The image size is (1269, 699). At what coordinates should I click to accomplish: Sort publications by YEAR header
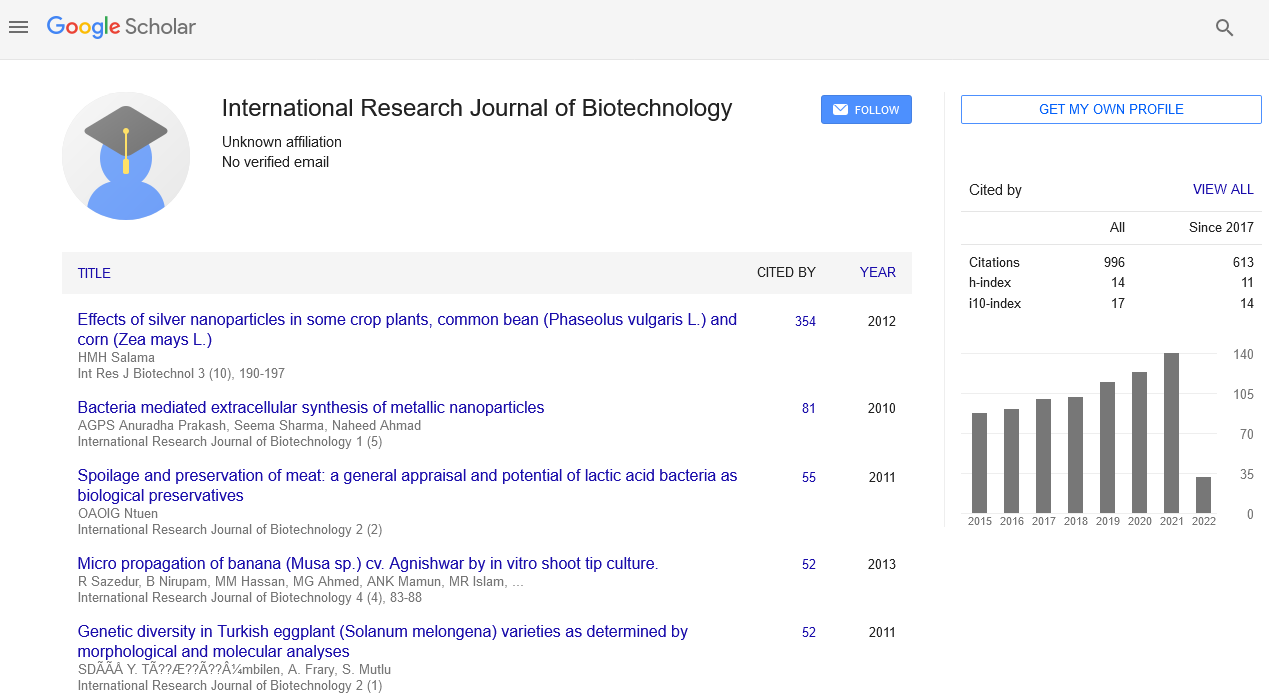[878, 272]
